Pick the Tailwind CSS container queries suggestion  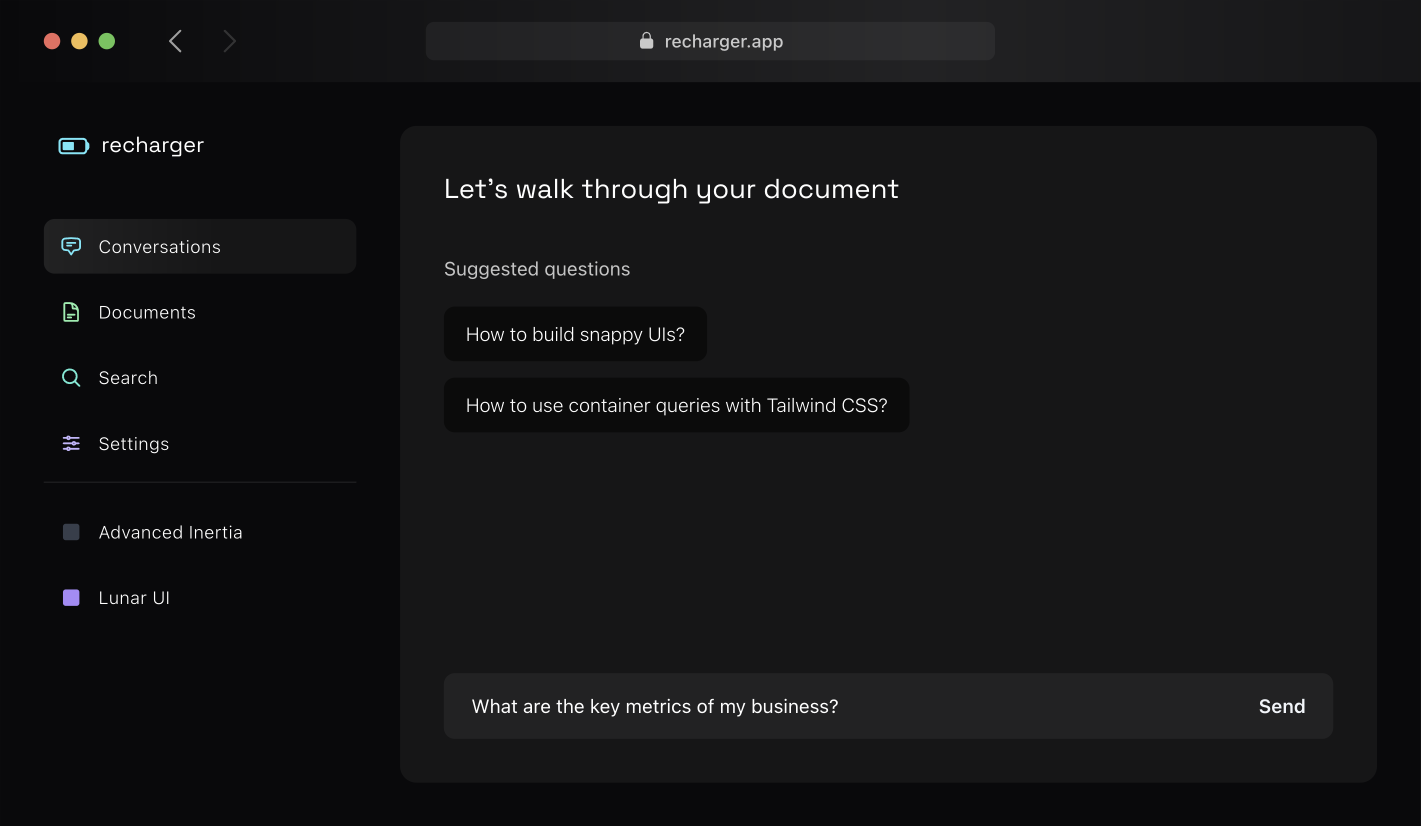(x=676, y=405)
